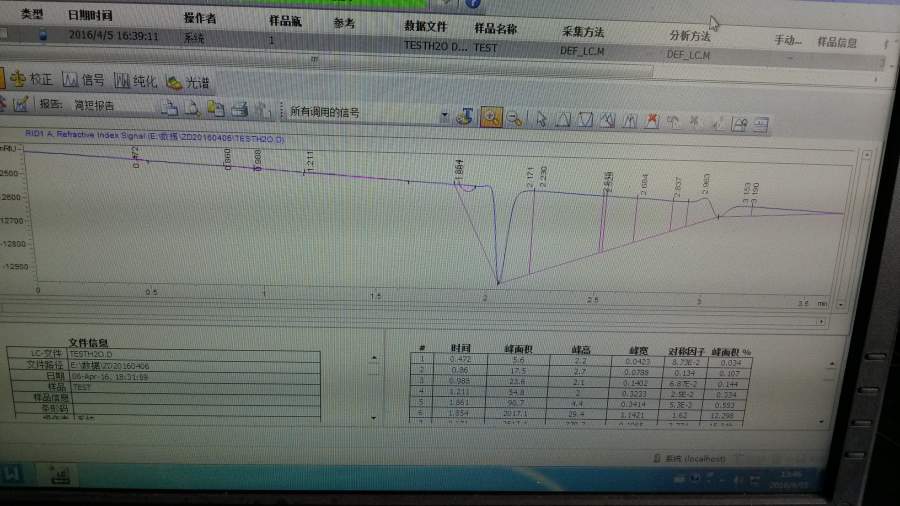The width and height of the screenshot is (900, 506).
Task: Select the zoom-in magnifier tool
Action: click(491, 117)
